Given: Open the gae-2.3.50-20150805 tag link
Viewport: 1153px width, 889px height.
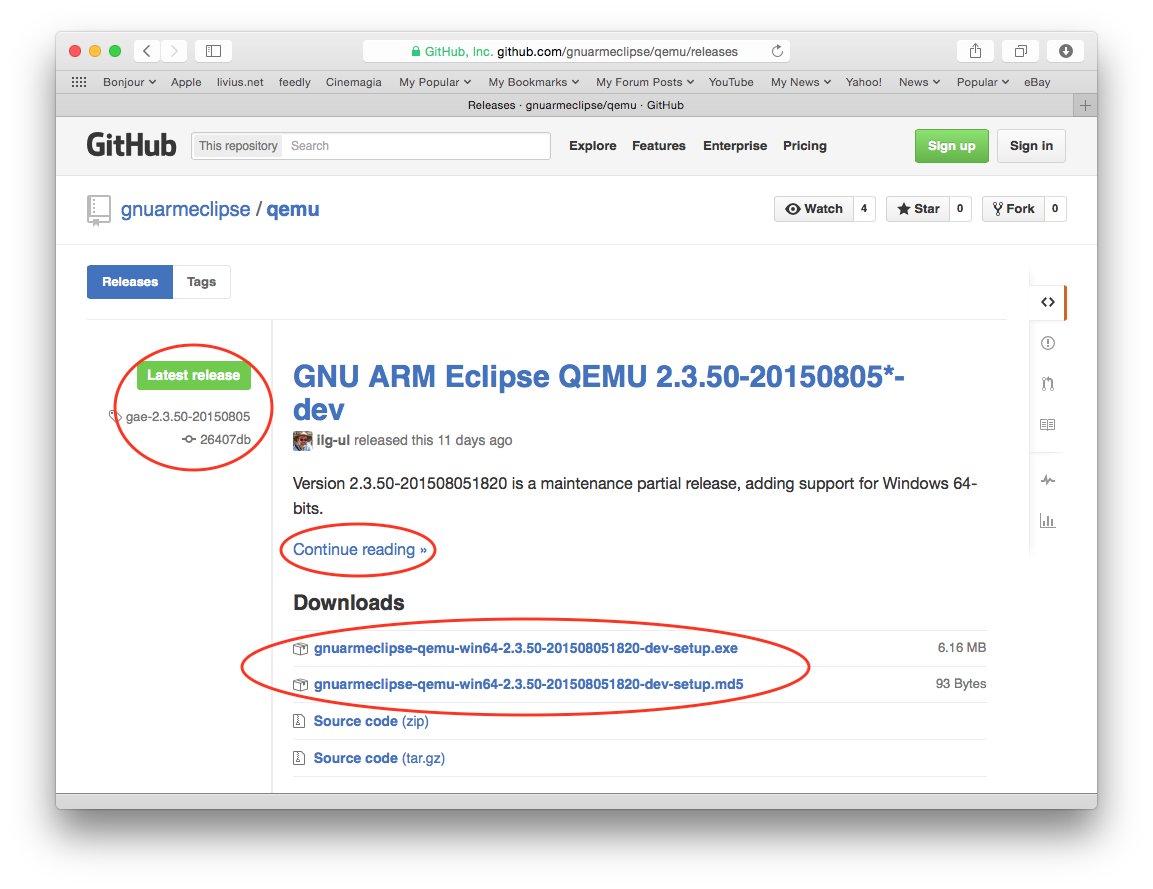Looking at the screenshot, I should click(x=188, y=416).
